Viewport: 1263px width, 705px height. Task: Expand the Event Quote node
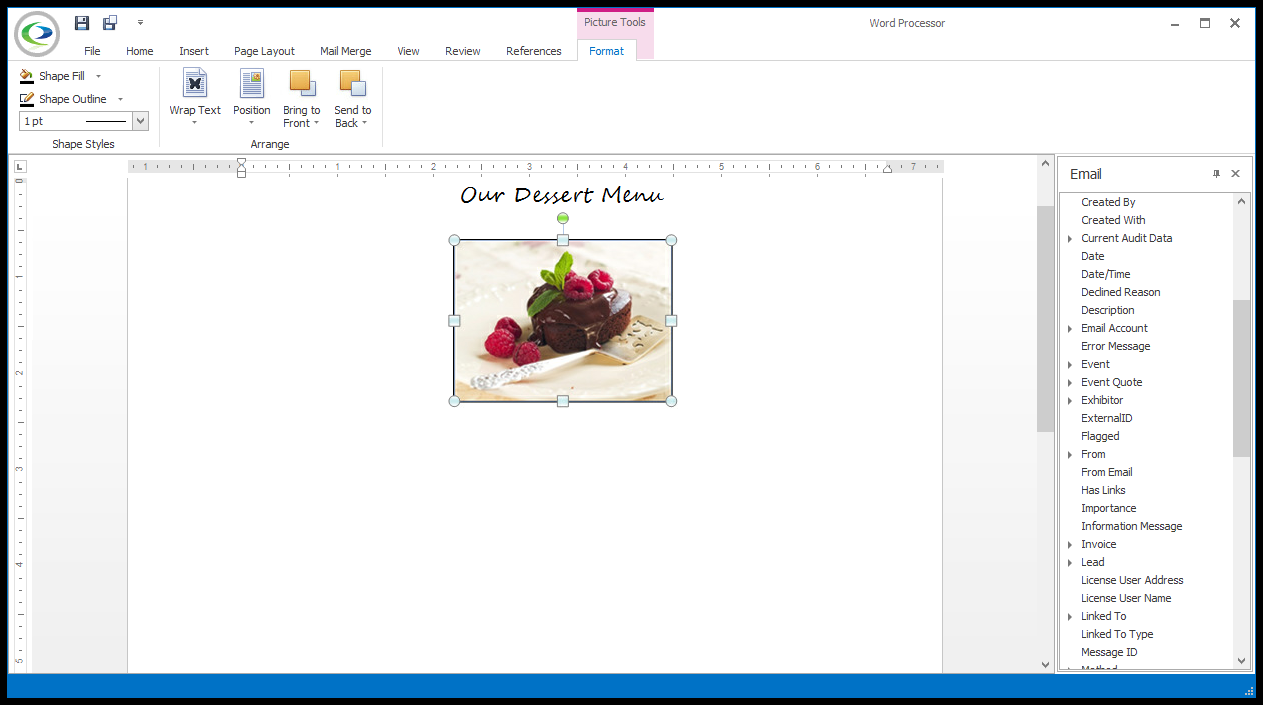click(x=1070, y=382)
